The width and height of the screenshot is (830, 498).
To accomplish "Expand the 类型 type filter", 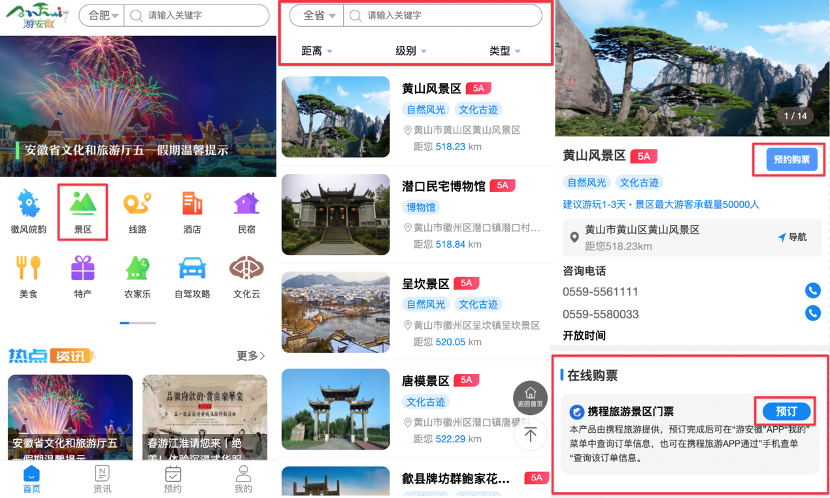I will [x=505, y=51].
